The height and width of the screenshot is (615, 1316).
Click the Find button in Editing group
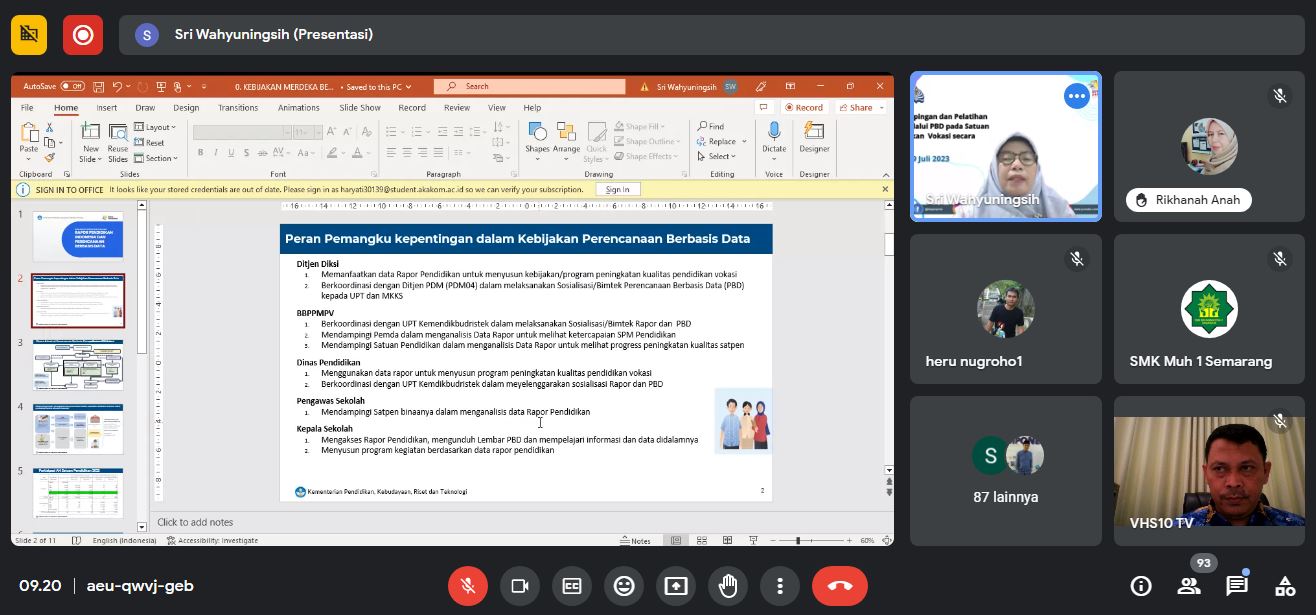pyautogui.click(x=711, y=127)
